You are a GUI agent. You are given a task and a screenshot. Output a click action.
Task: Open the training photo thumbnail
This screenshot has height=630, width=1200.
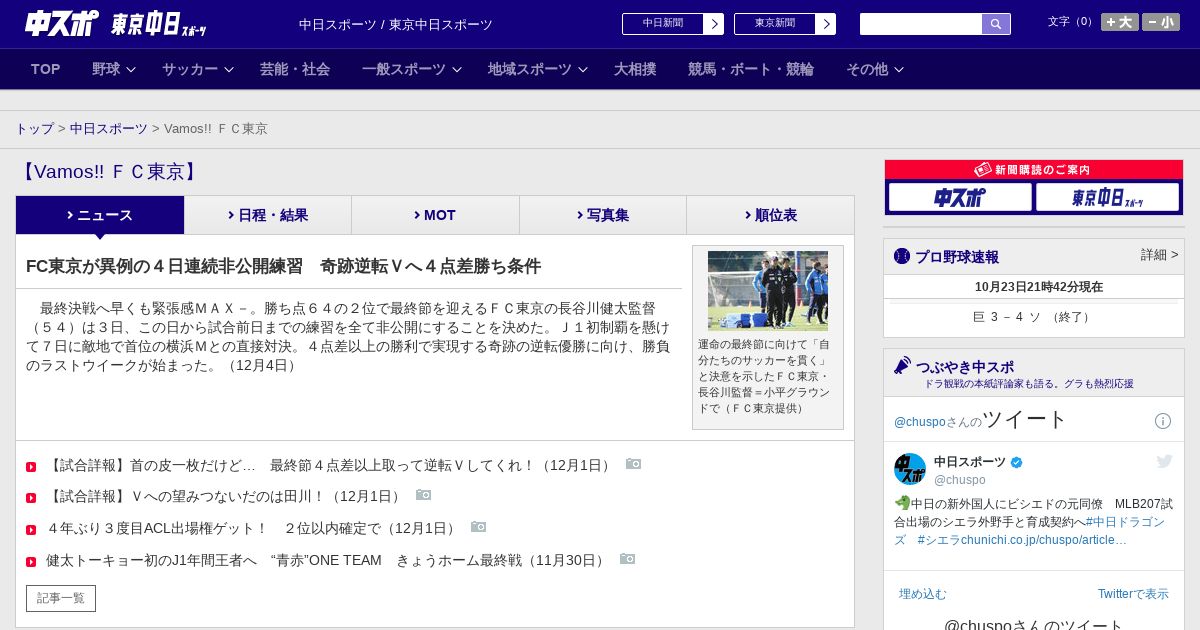pos(768,291)
